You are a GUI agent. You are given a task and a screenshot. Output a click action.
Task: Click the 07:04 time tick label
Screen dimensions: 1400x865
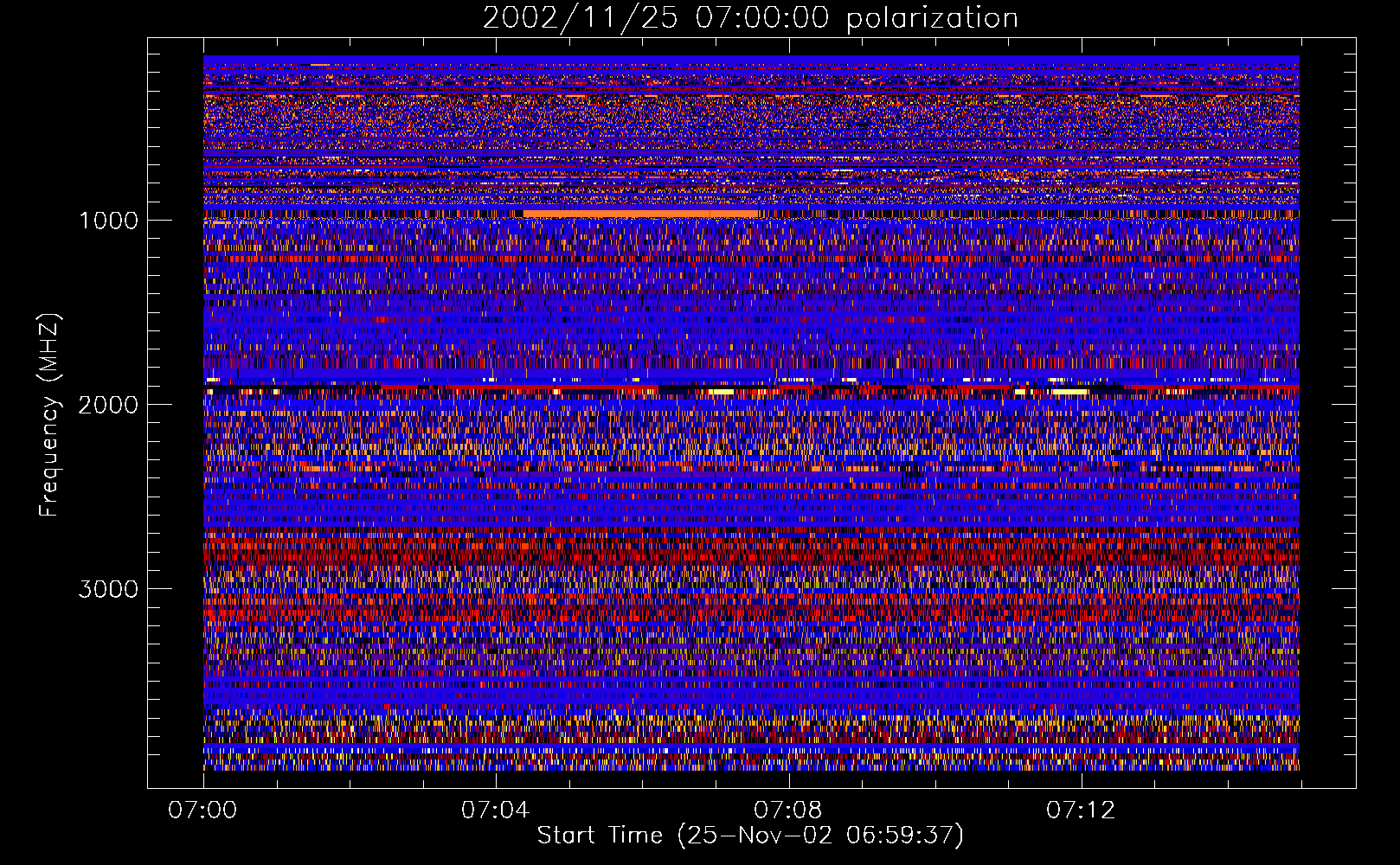495,811
